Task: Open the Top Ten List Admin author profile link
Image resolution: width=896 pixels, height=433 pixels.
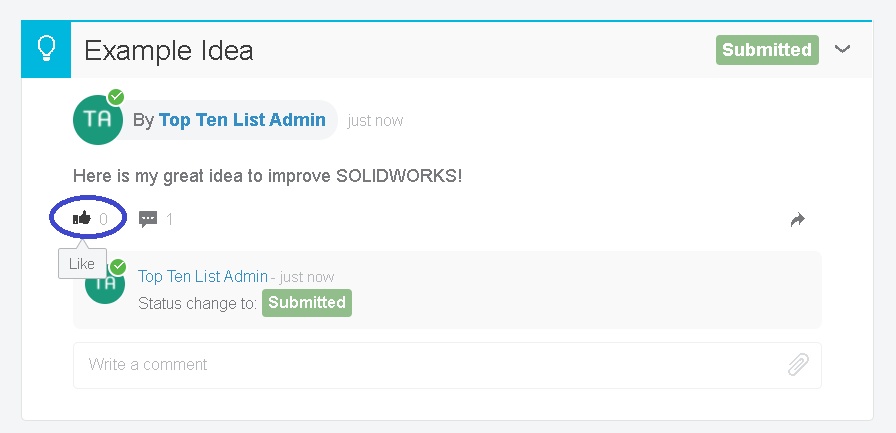Action: pos(242,120)
